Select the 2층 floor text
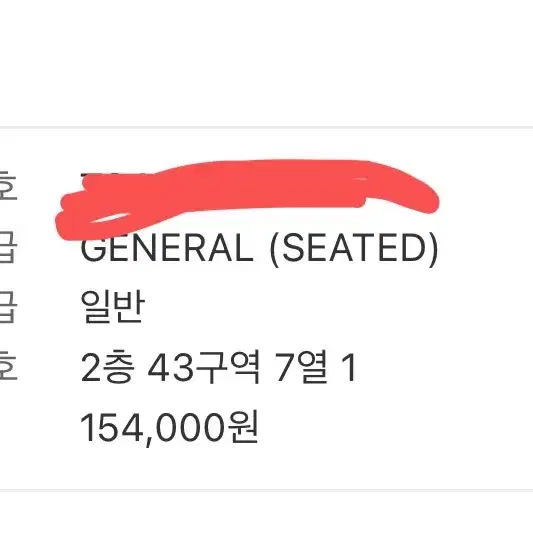 point(106,367)
